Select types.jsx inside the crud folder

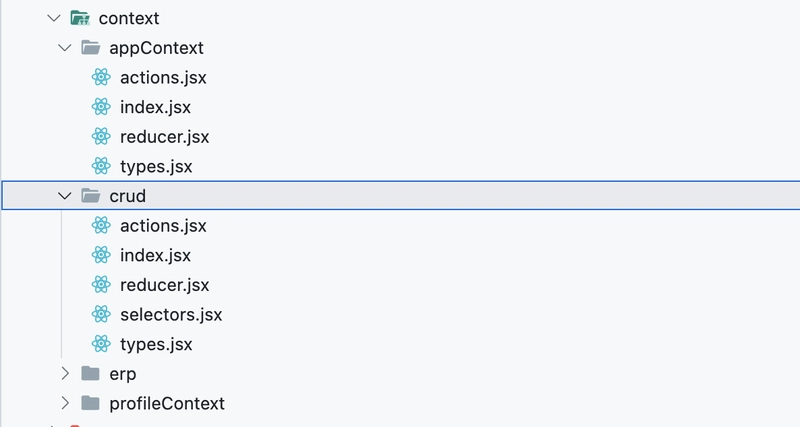(155, 344)
